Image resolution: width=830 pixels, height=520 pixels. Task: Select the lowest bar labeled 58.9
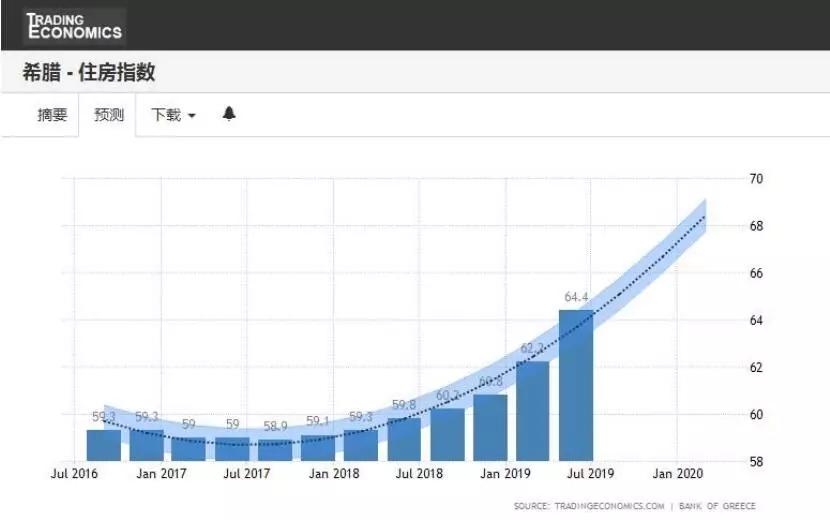point(275,450)
